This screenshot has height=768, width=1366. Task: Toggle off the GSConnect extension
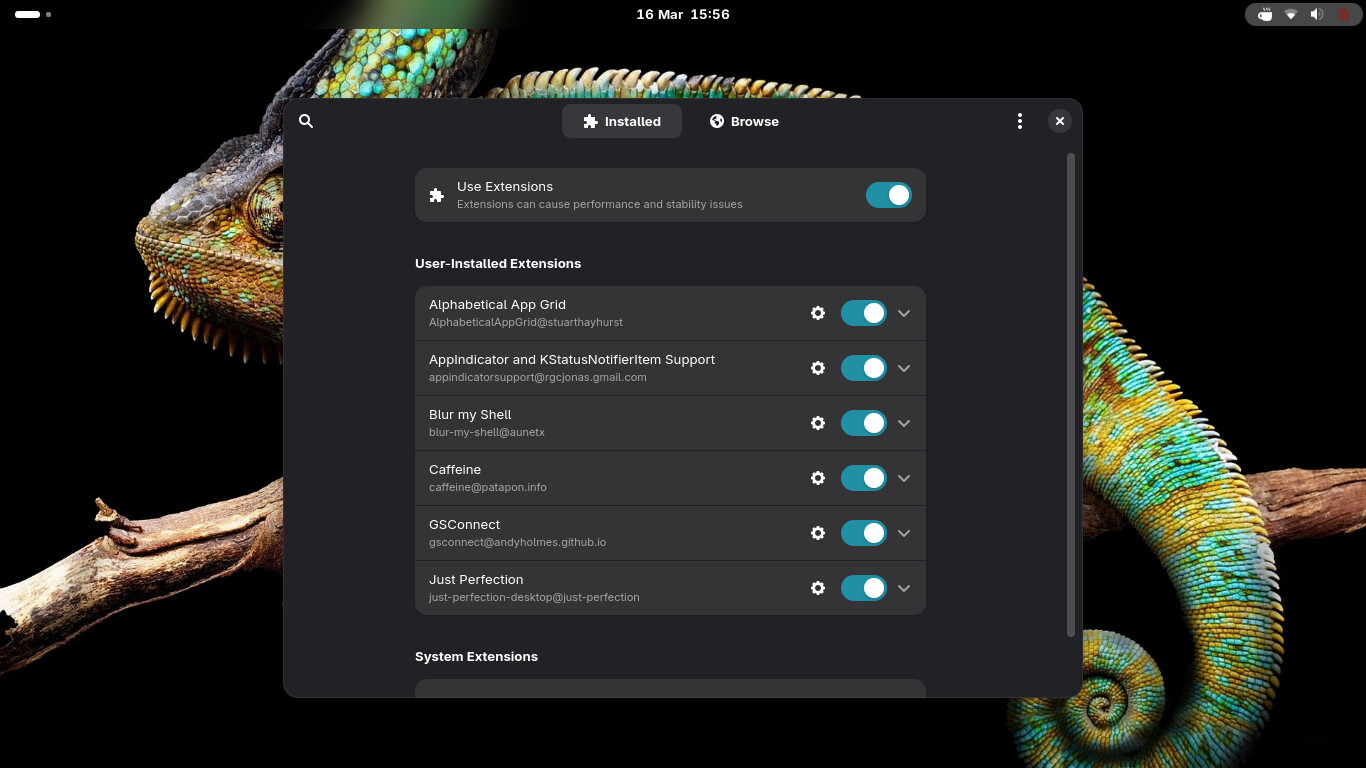(863, 533)
